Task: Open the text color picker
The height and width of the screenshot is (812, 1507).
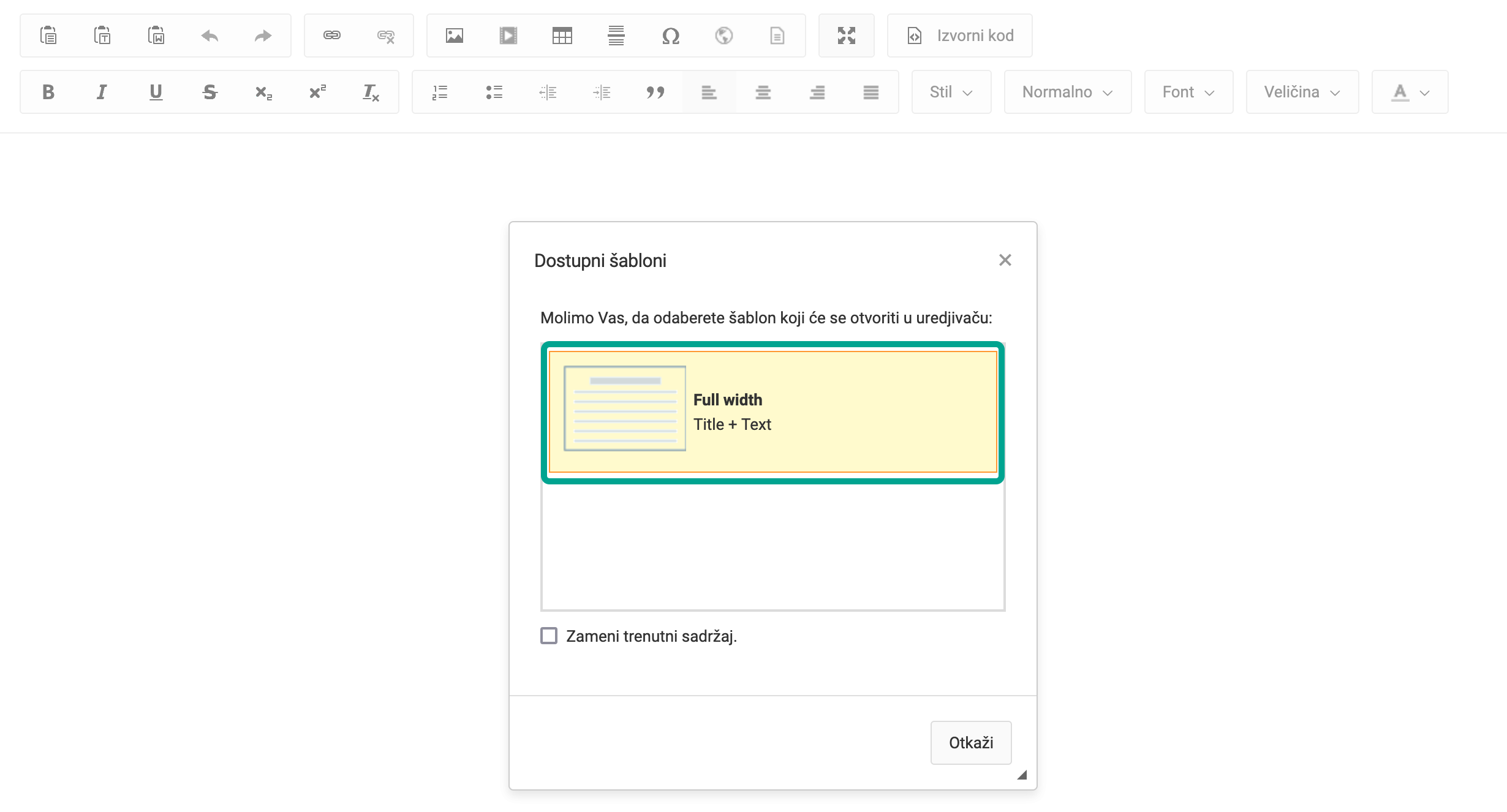Action: [1410, 92]
